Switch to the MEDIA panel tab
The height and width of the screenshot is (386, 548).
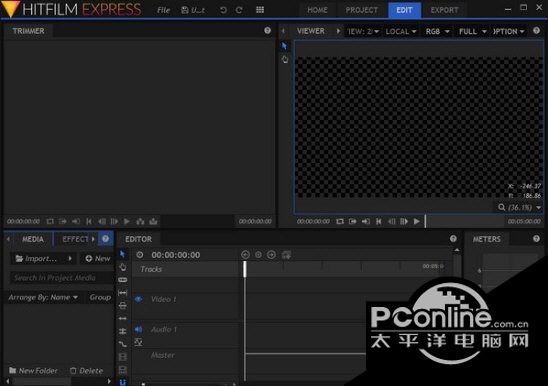click(33, 239)
